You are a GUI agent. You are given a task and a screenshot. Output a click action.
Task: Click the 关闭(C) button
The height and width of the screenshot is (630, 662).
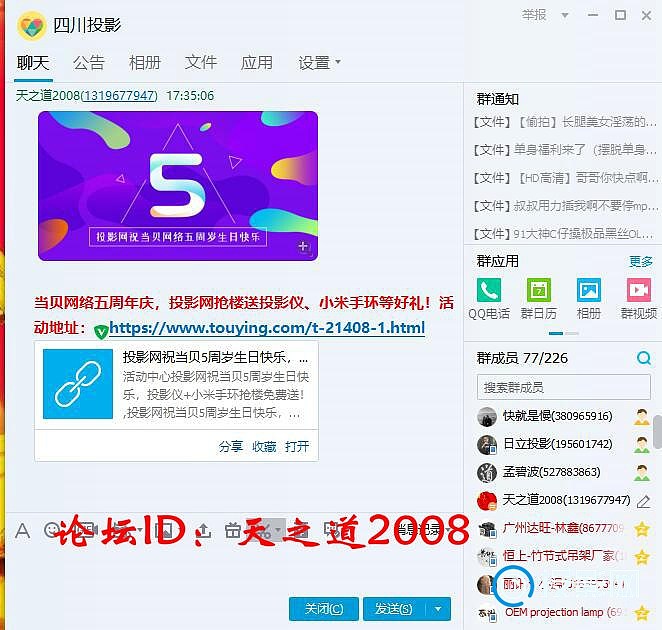(x=324, y=609)
